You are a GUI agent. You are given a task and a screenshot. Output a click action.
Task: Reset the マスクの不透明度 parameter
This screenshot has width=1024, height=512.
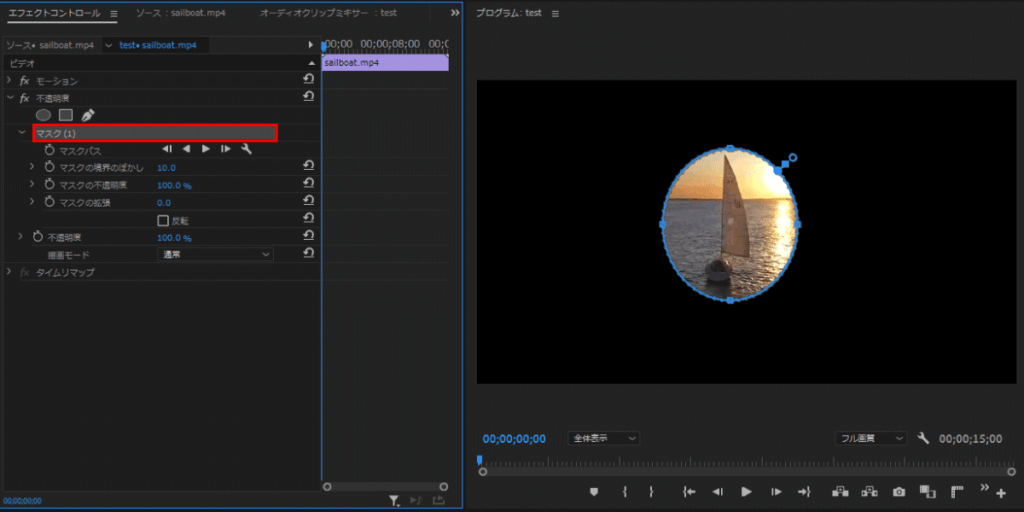309,185
